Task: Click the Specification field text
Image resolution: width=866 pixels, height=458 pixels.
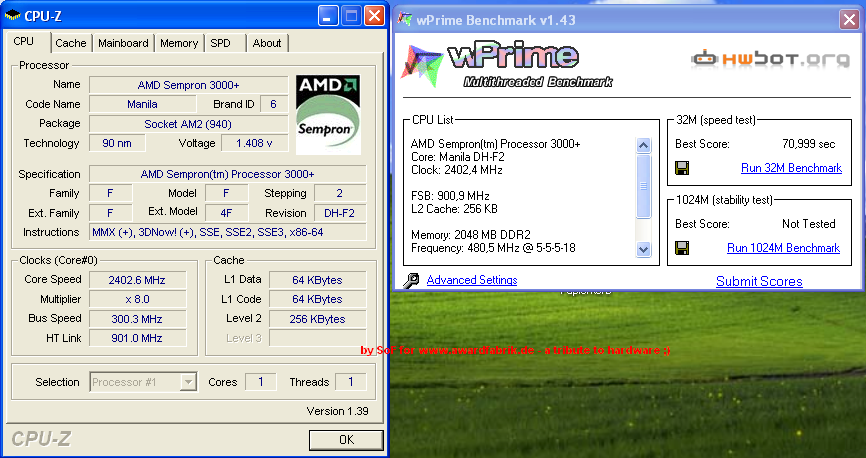Action: [228, 174]
